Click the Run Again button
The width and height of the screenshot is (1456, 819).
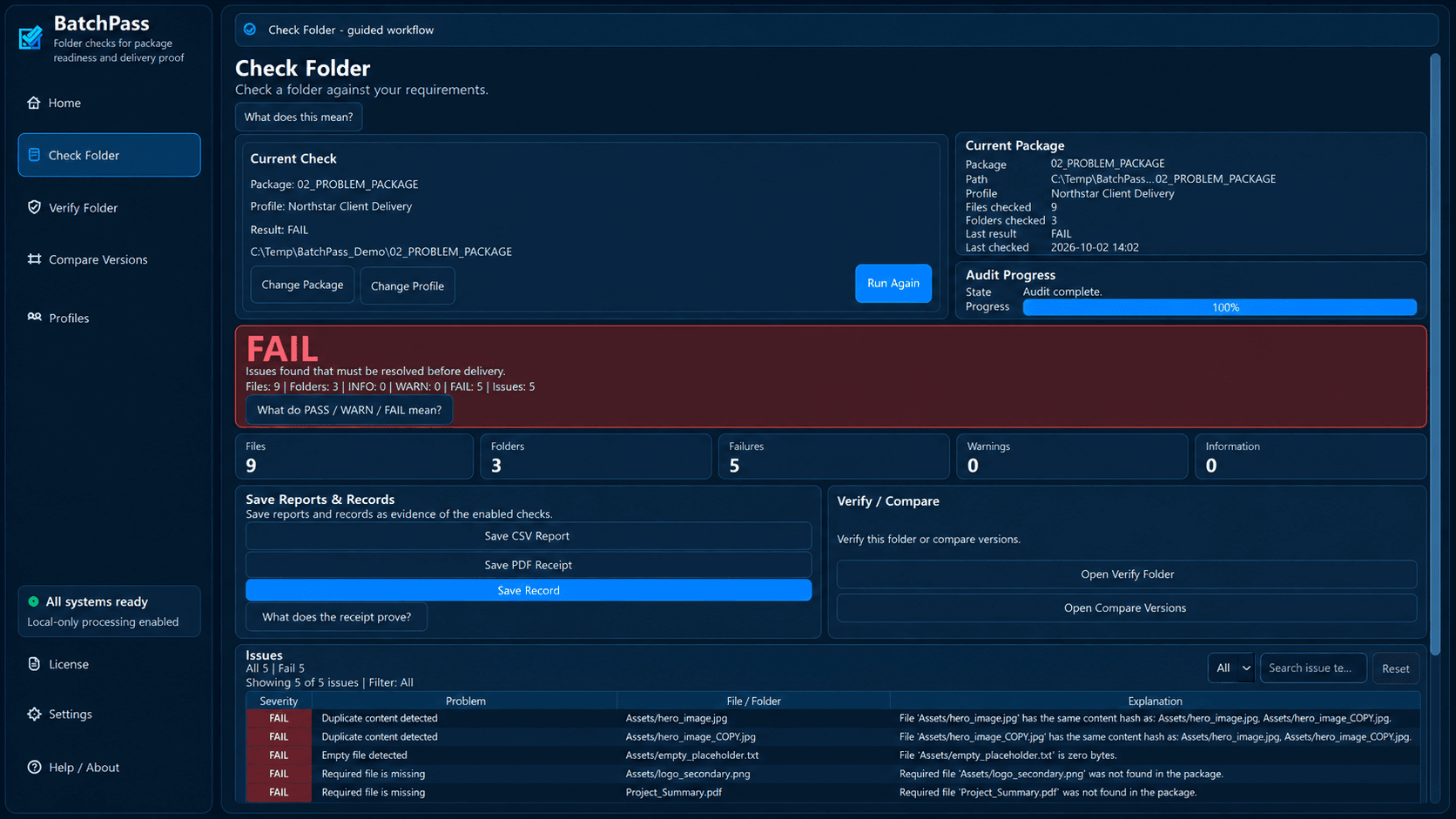[893, 283]
